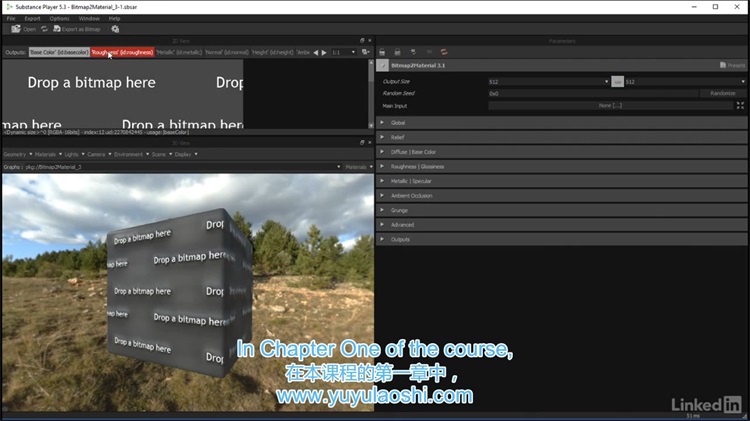Click the Main Input None button
This screenshot has width=750, height=421.
point(610,106)
